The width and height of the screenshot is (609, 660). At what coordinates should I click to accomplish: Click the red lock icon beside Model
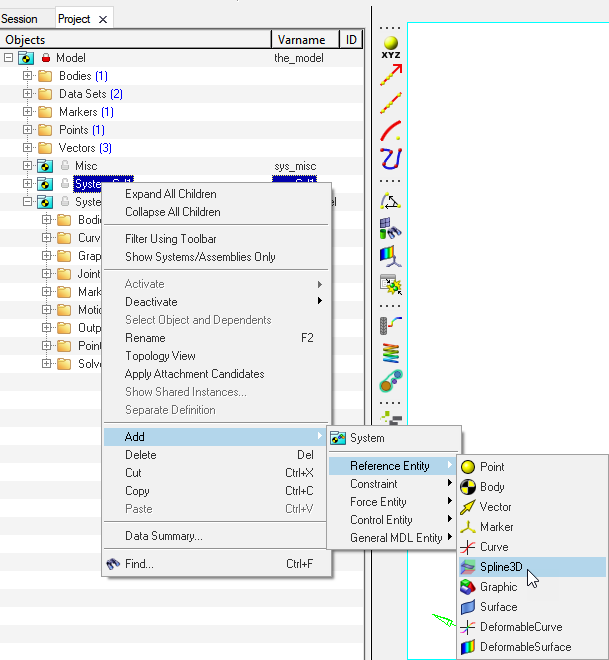[46, 58]
